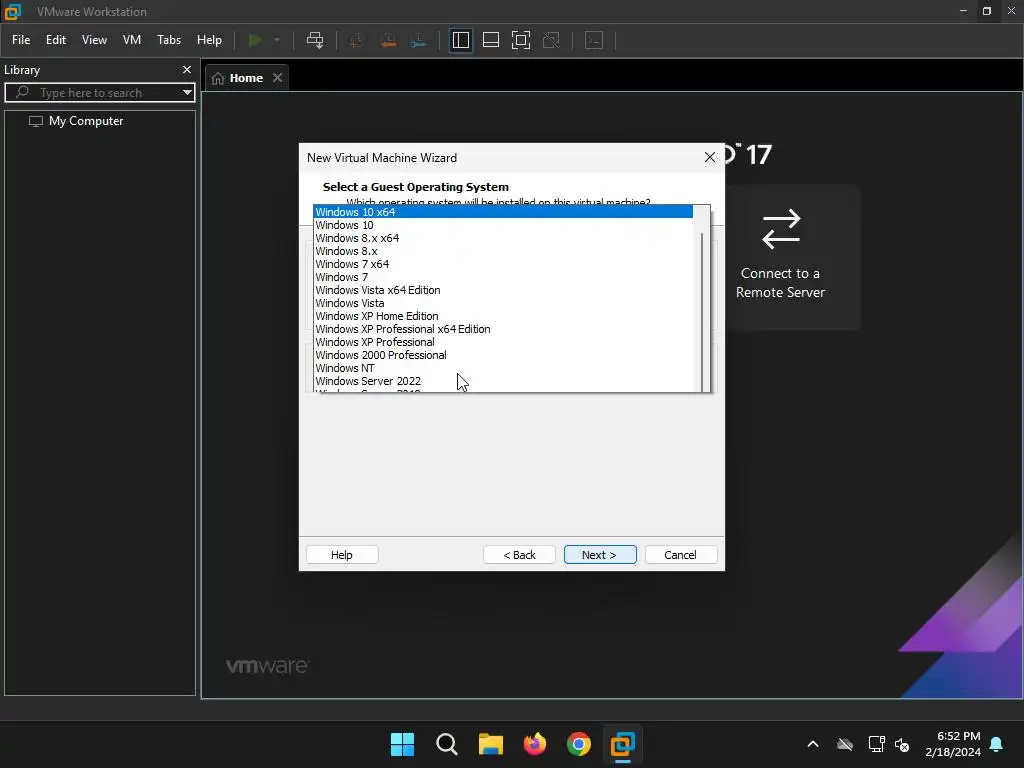Open taskbar Search
Screen dimensions: 1024x768
447,744
